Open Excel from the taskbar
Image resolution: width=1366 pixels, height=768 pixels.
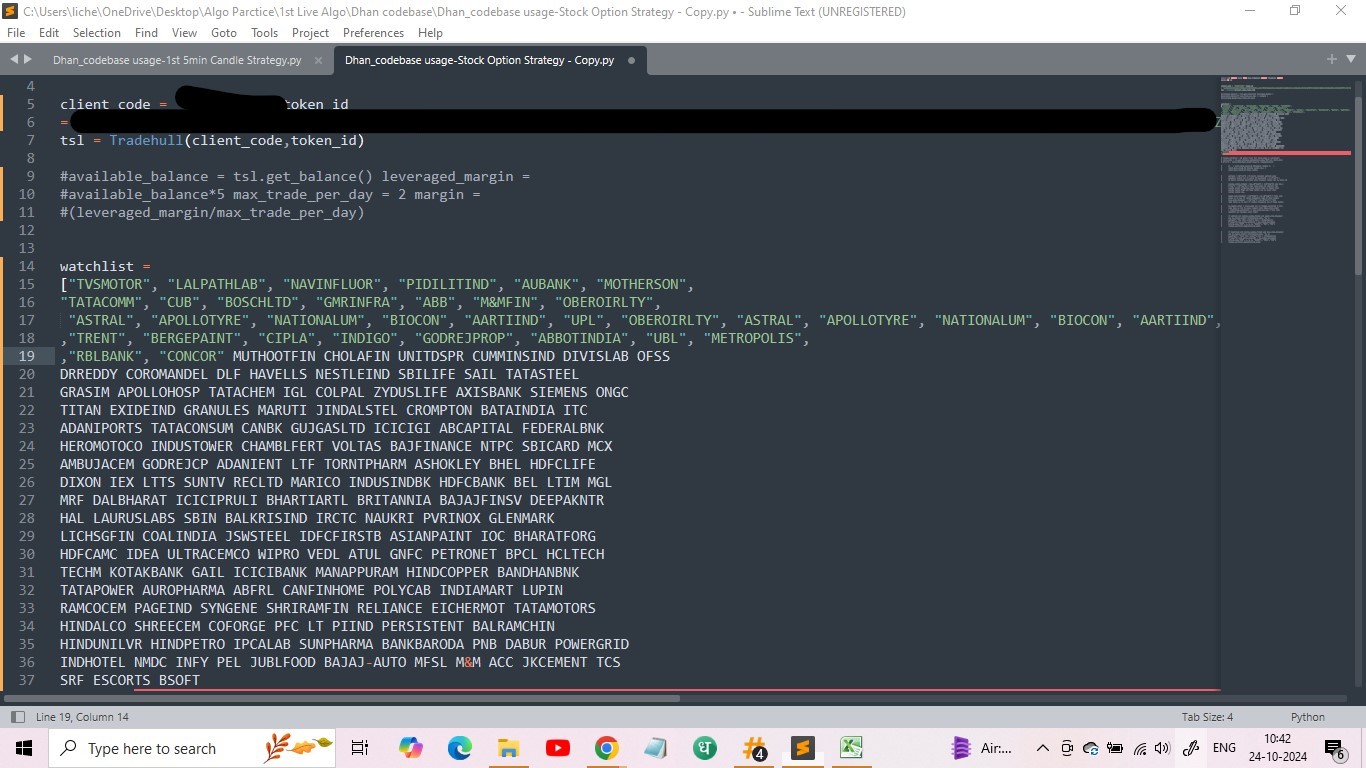851,748
